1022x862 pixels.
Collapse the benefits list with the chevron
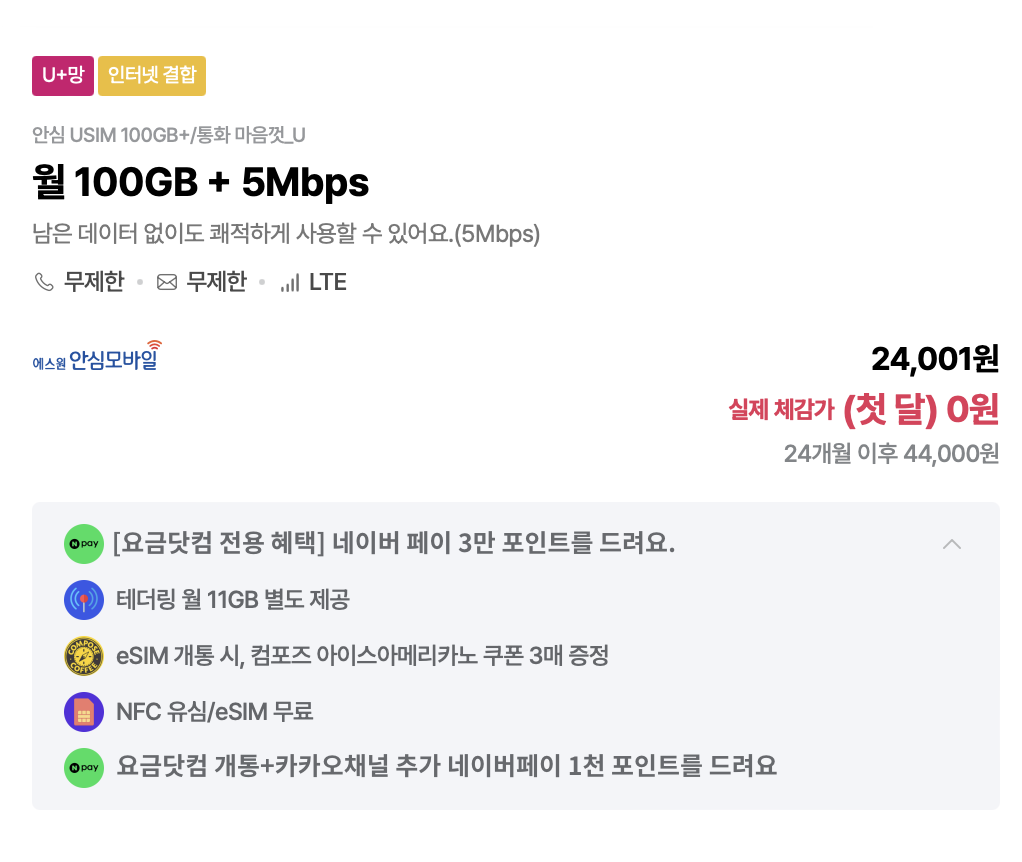pos(952,545)
